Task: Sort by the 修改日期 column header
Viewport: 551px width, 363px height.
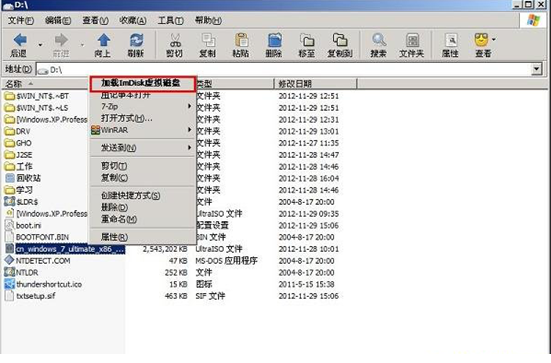Action: point(315,84)
